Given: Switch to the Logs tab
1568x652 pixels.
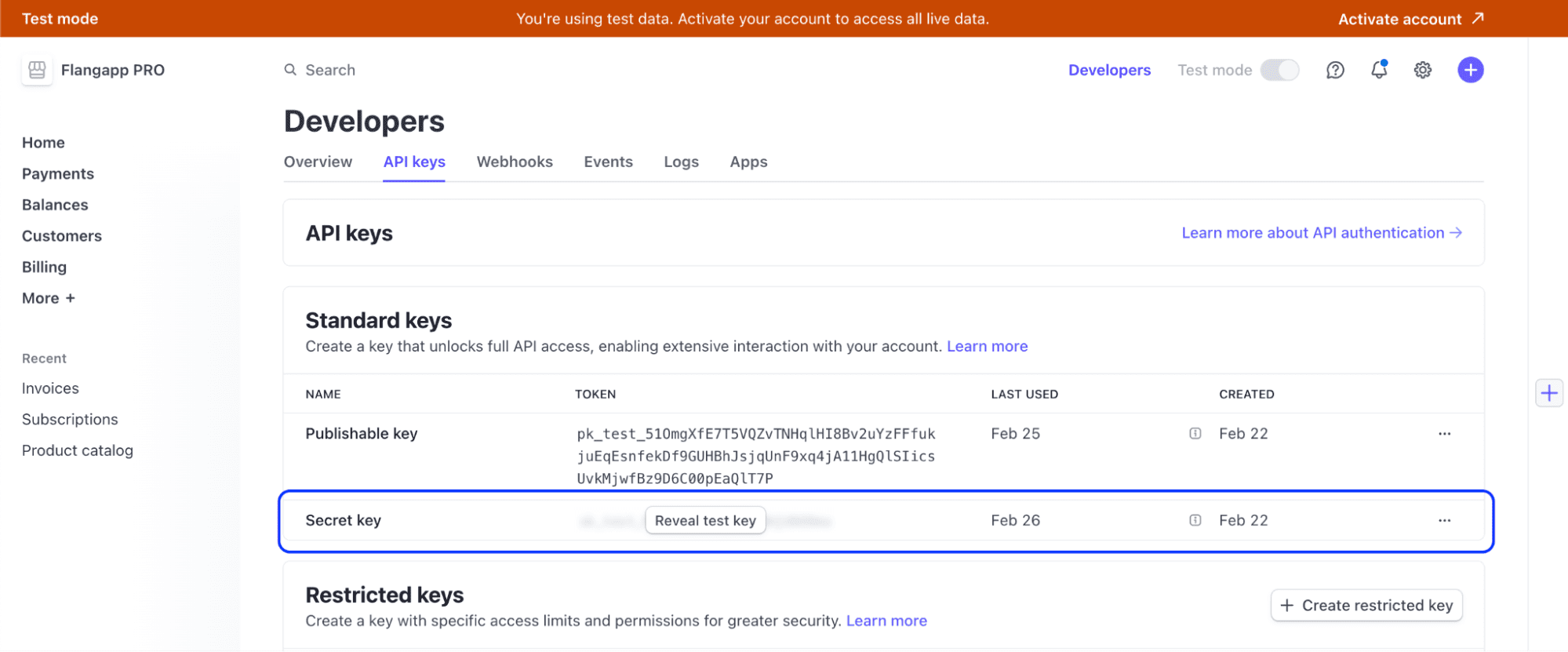Looking at the screenshot, I should point(681,162).
